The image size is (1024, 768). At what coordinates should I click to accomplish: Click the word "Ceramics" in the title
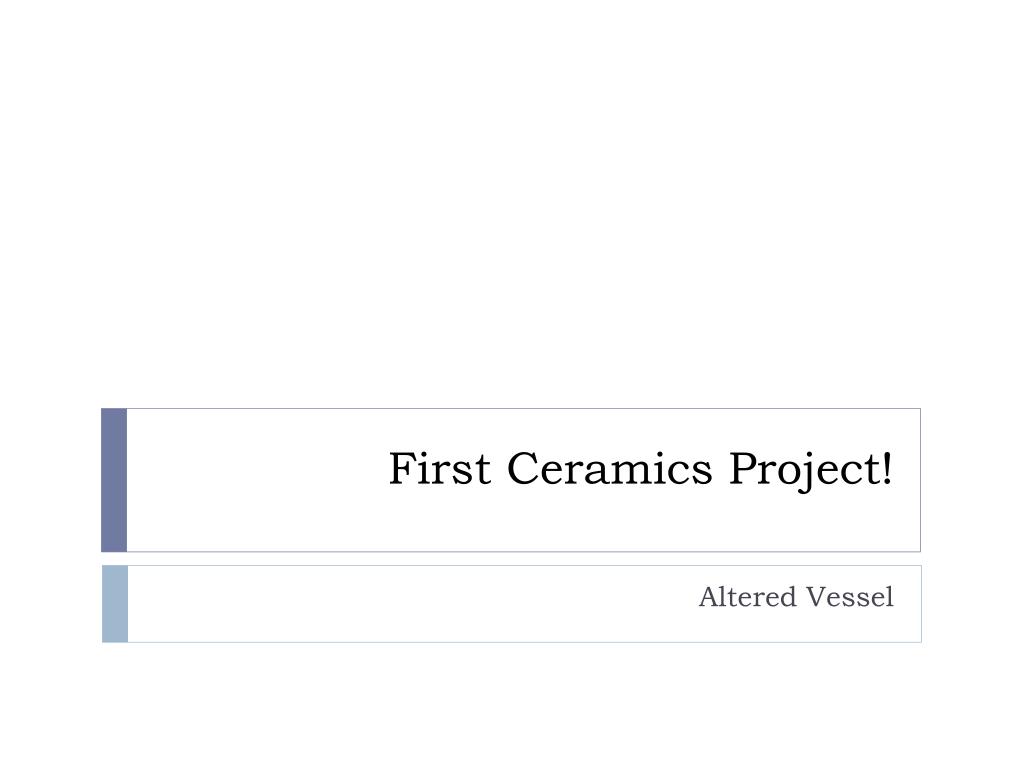tap(609, 468)
